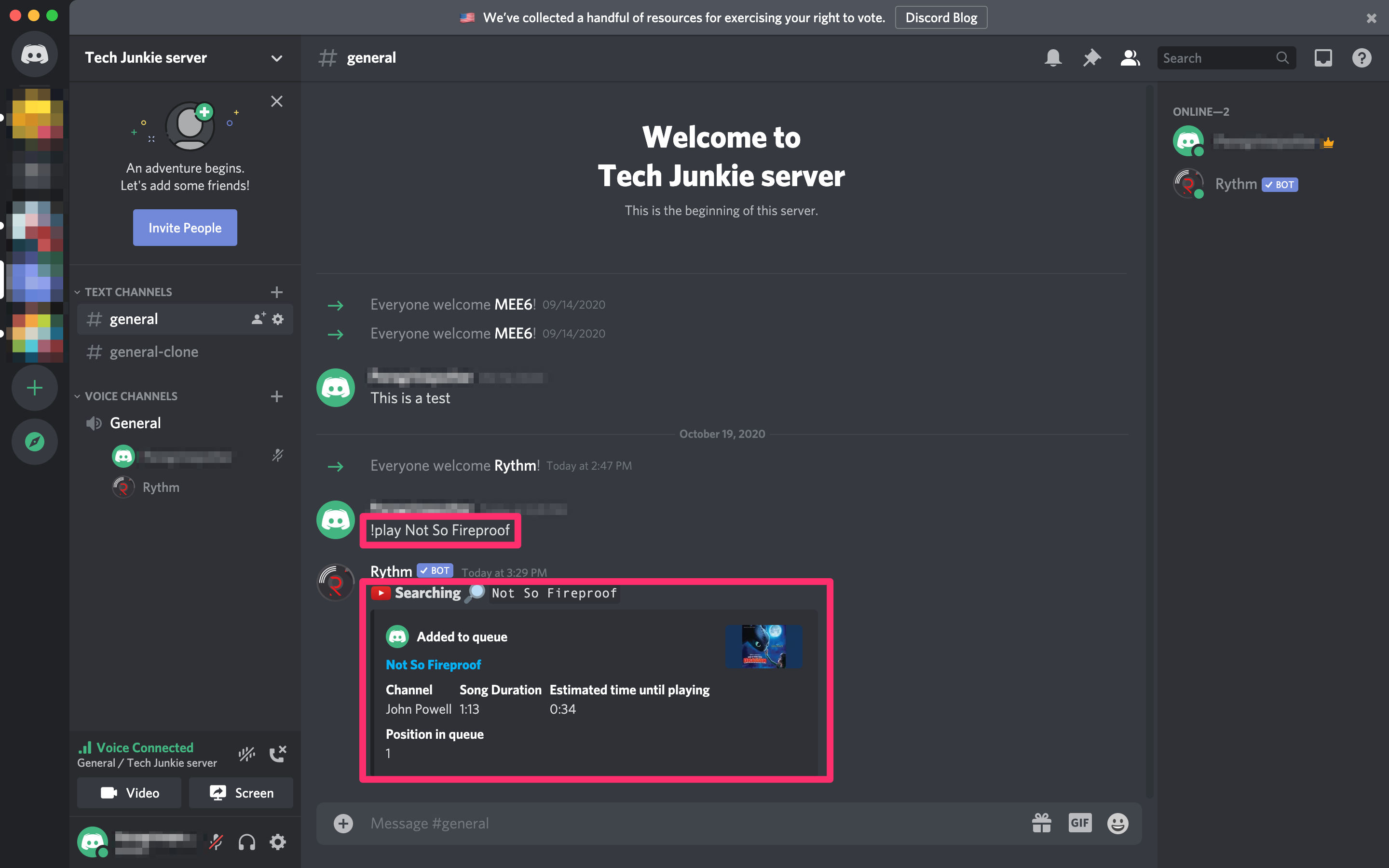Click own avatar in user panel
The image size is (1389, 868).
pos(93,842)
